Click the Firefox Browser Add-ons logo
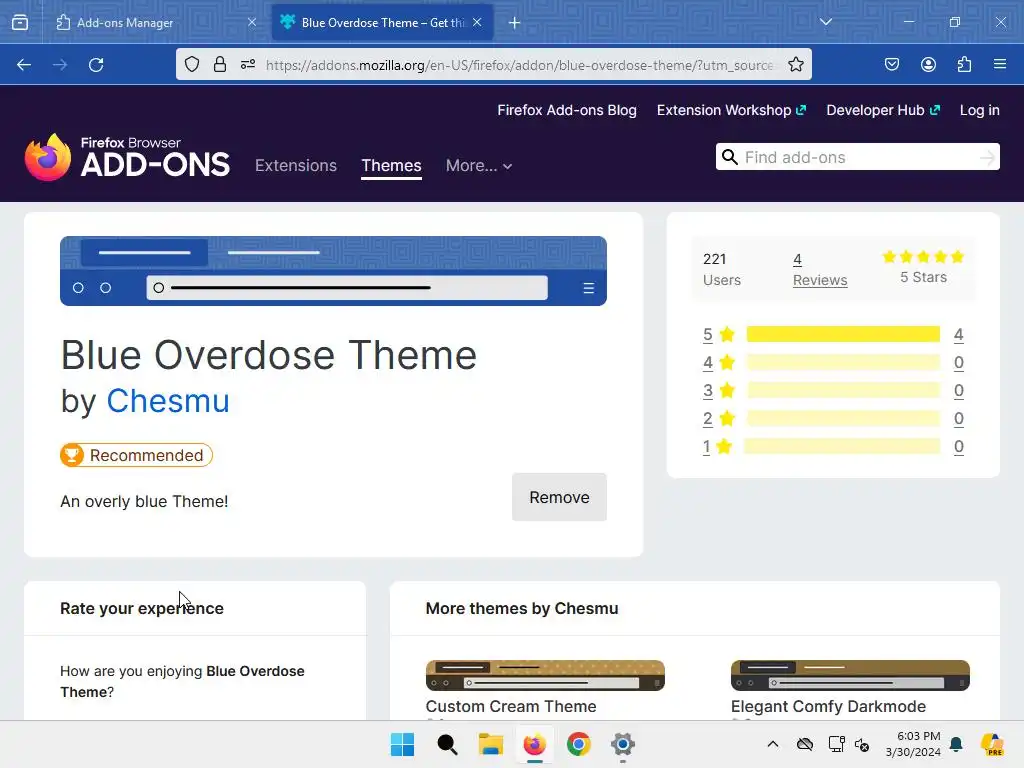This screenshot has width=1024, height=768. tap(127, 157)
